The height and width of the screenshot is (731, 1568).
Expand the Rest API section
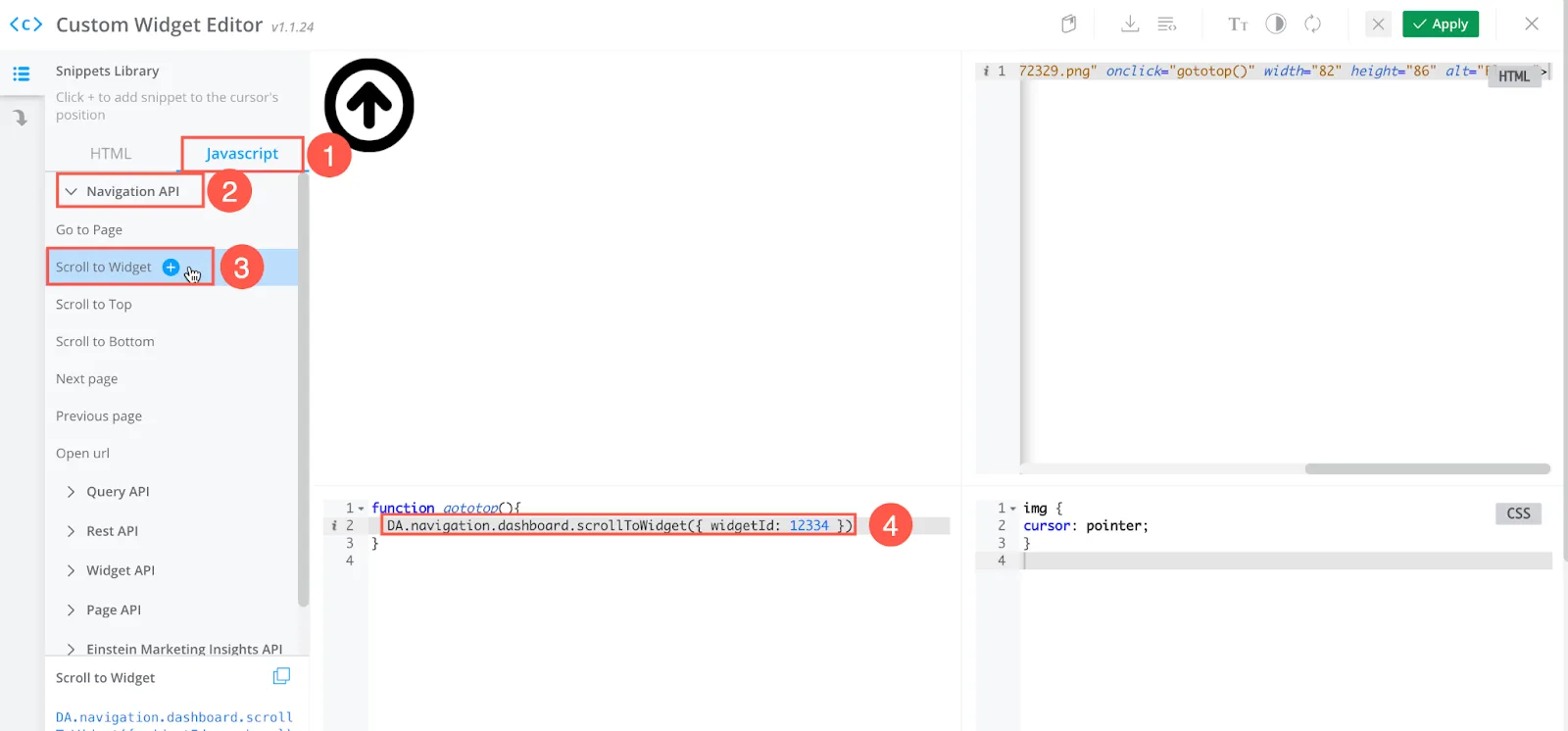[102, 530]
